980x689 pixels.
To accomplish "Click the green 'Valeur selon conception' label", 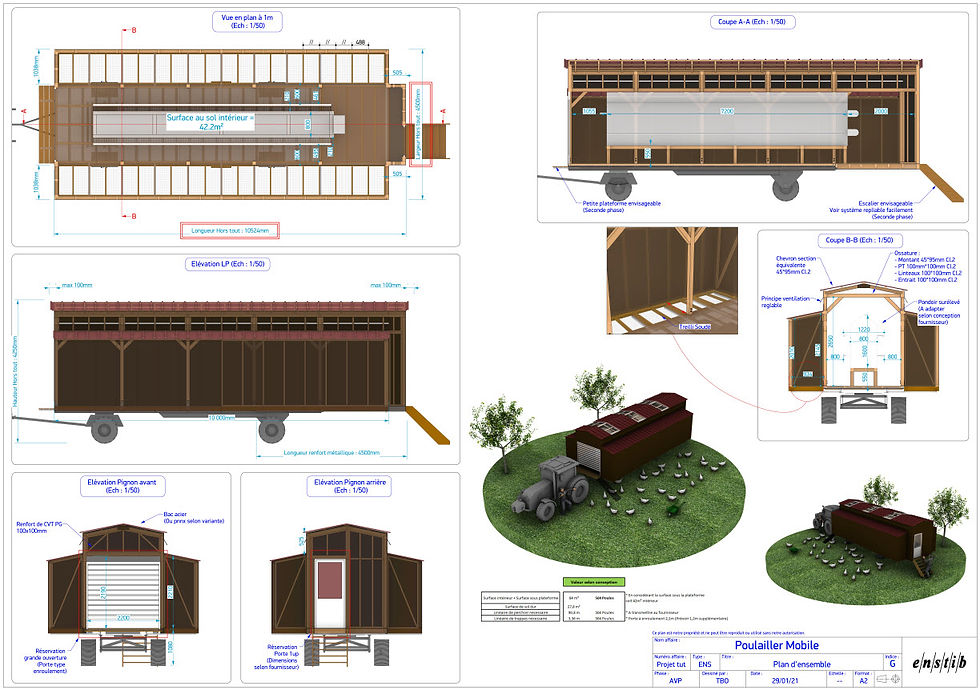I will coord(593,581).
